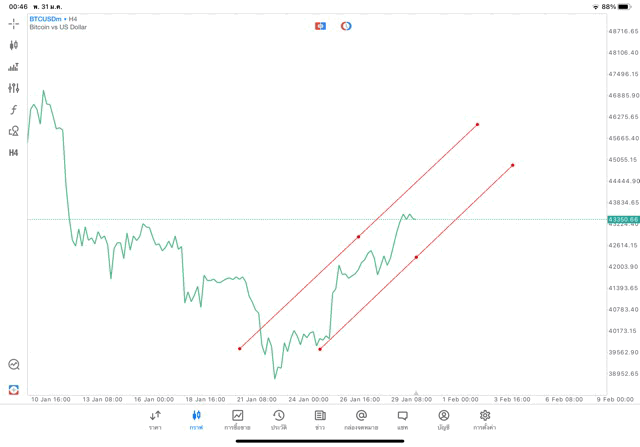640x447 pixels.
Task: Switch to the การซื้อขาย trade tab
Action: pyautogui.click(x=237, y=420)
